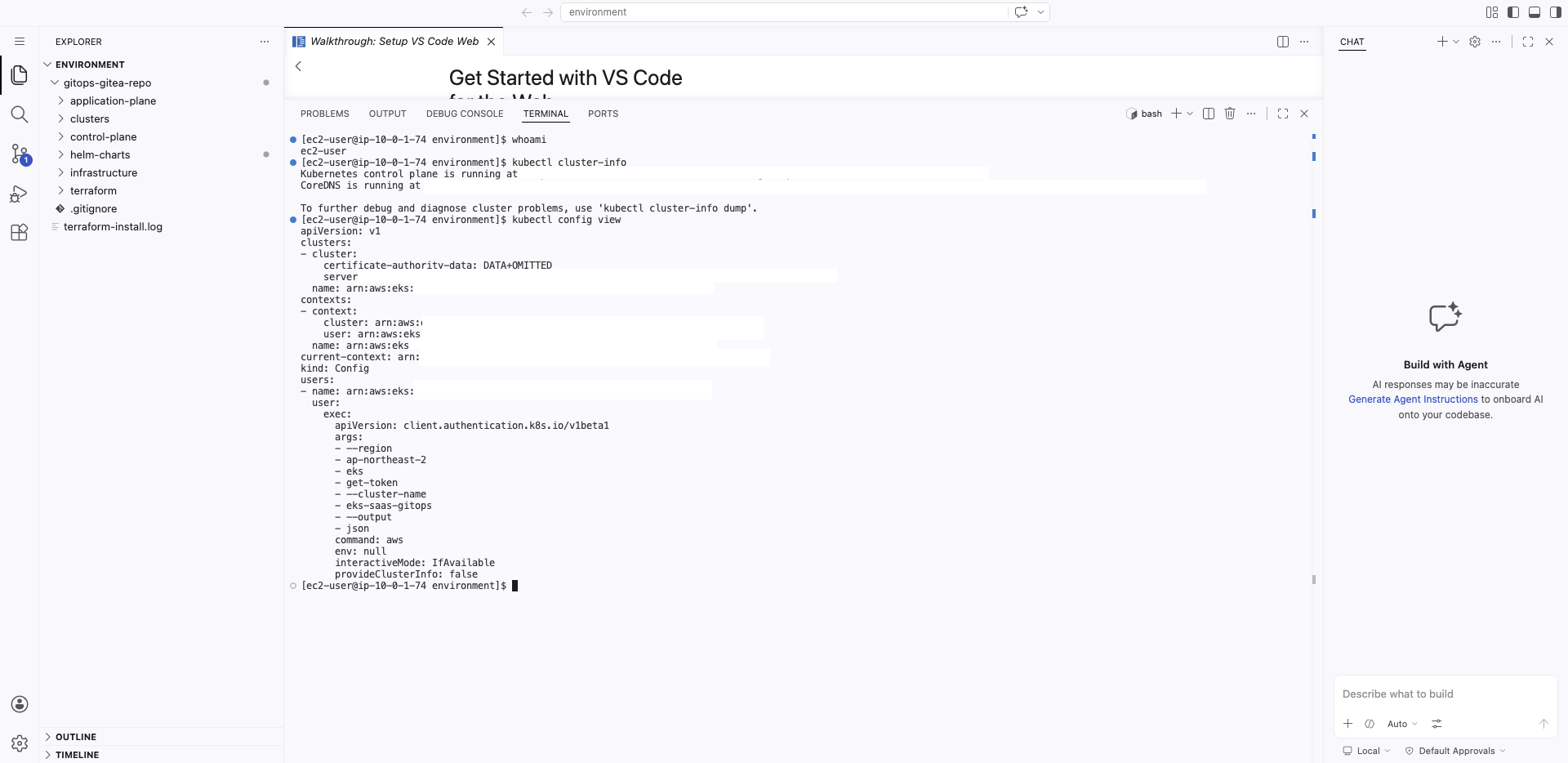The width and height of the screenshot is (1568, 763).
Task: Open the Source Control view
Action: click(x=20, y=154)
